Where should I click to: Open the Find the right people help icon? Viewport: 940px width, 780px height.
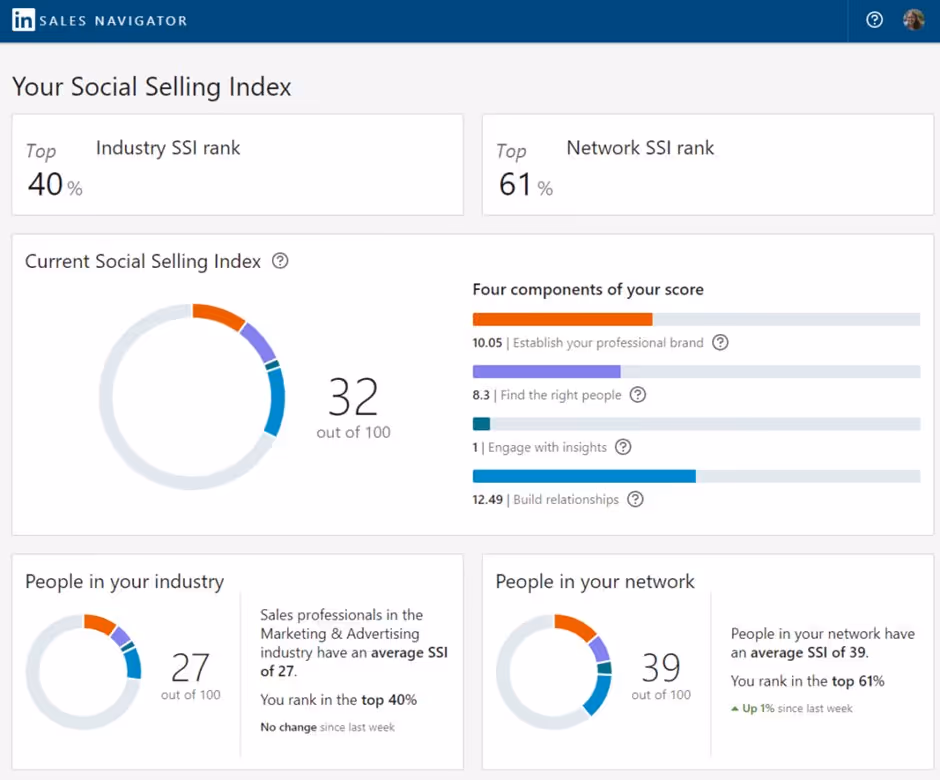coord(637,395)
